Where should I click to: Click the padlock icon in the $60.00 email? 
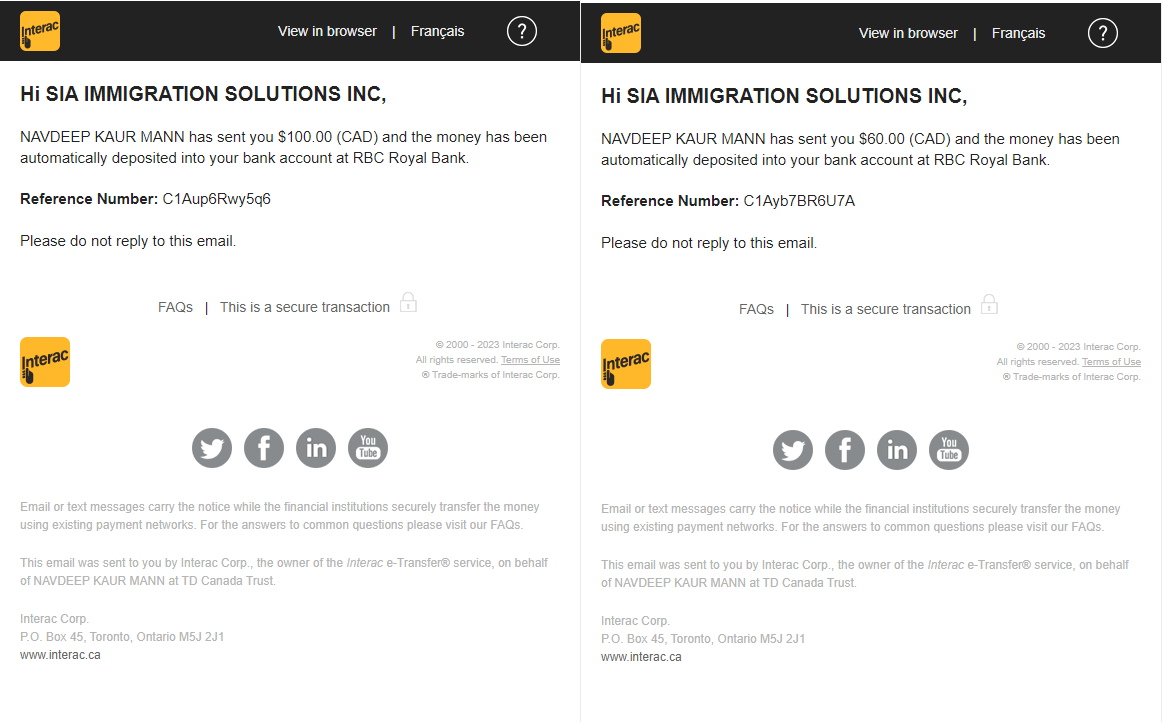pos(989,305)
